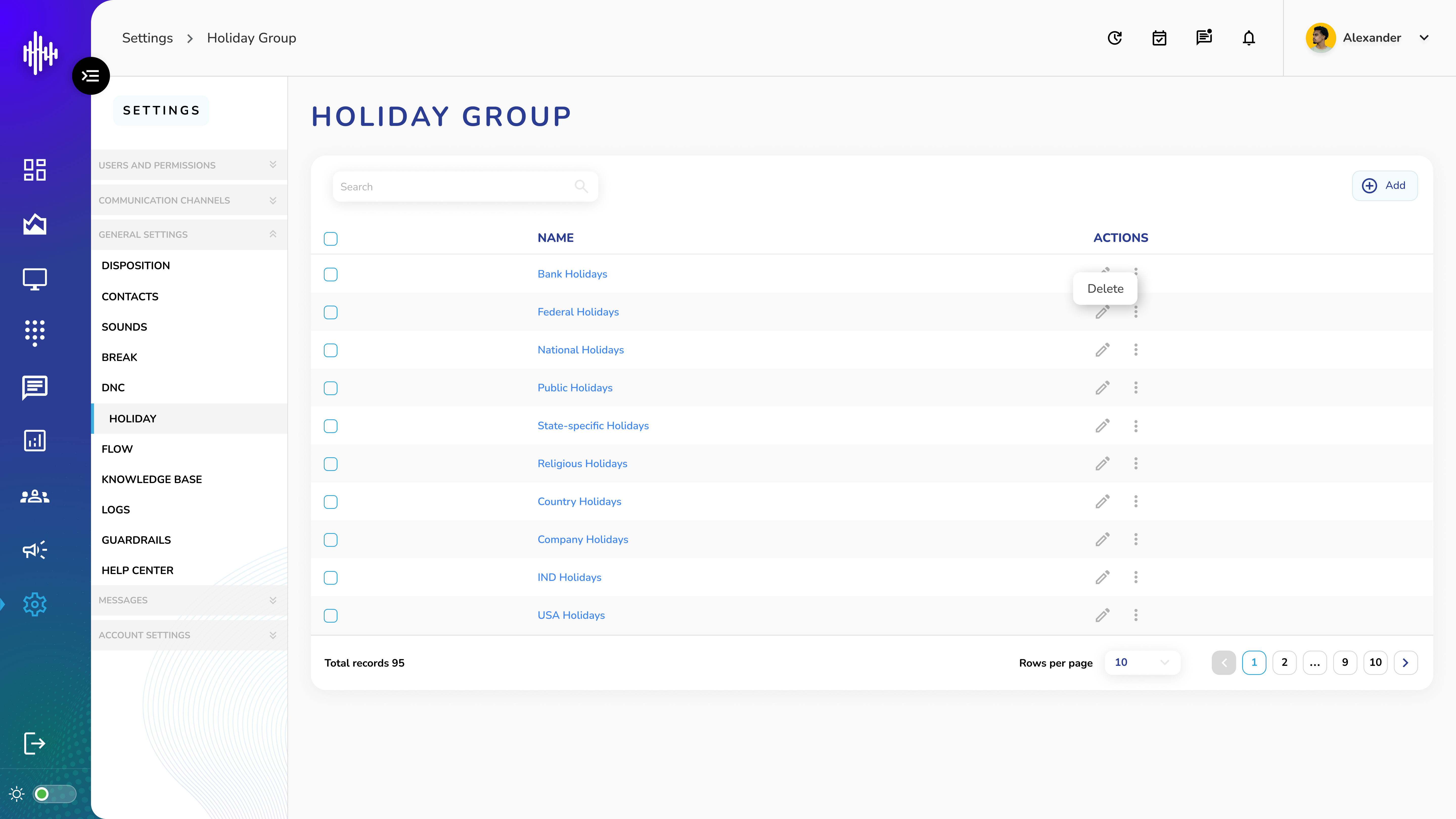Viewport: 1456px width, 819px height.
Task: Open more options for Public Holidays
Action: click(x=1135, y=388)
